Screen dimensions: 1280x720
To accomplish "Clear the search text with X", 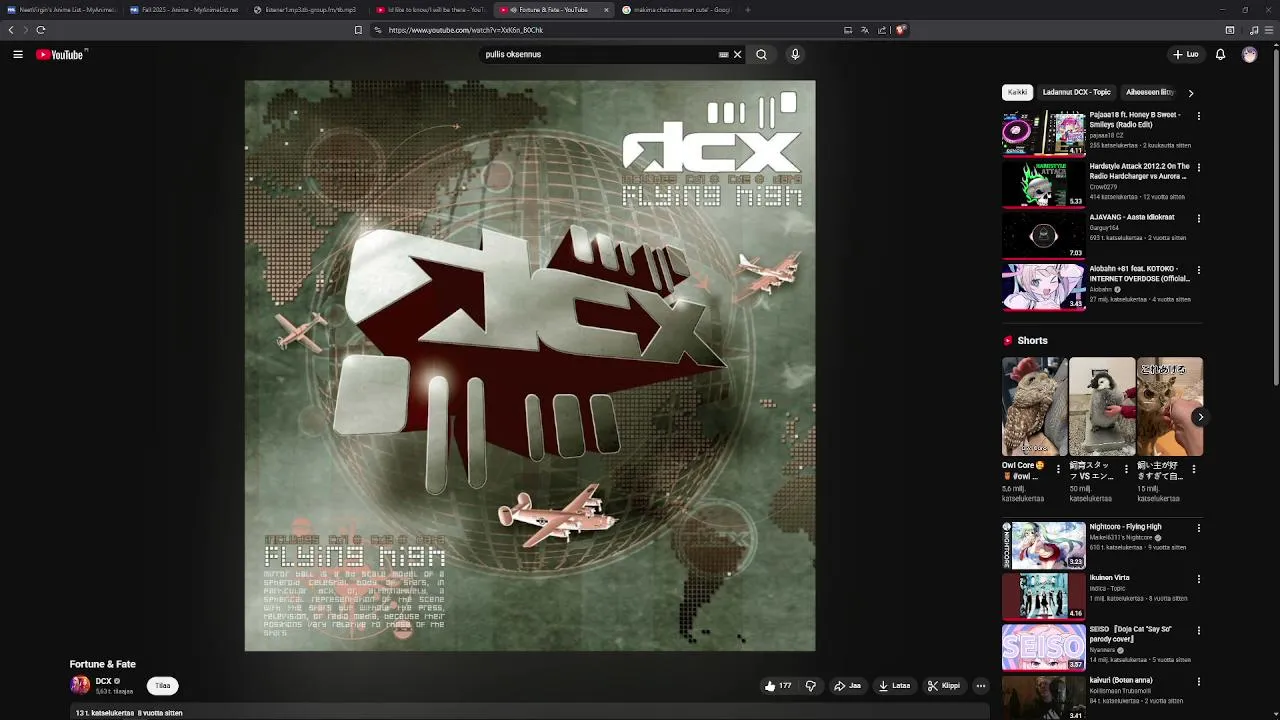I will coord(738,55).
